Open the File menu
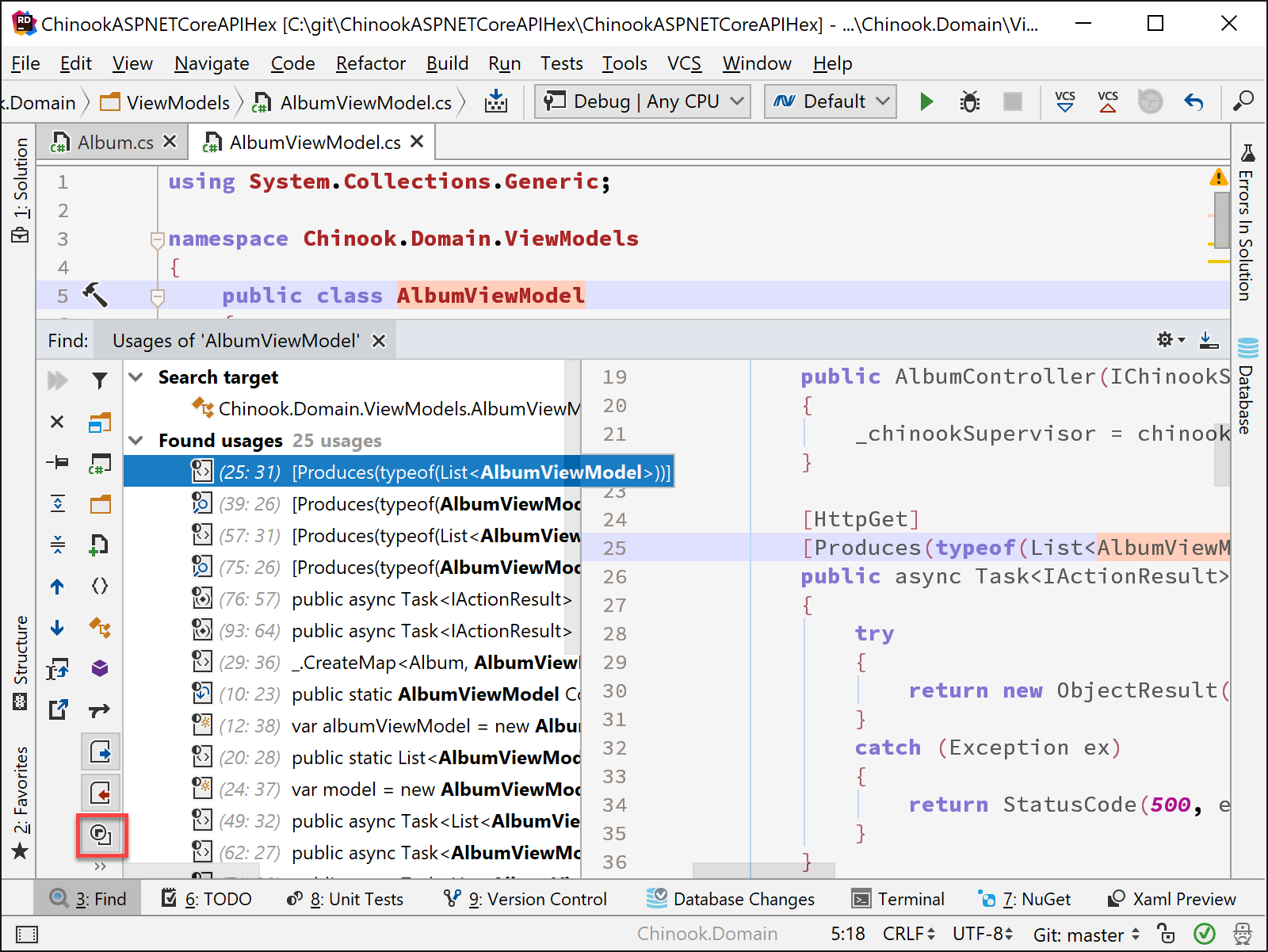The image size is (1268, 952). click(25, 63)
